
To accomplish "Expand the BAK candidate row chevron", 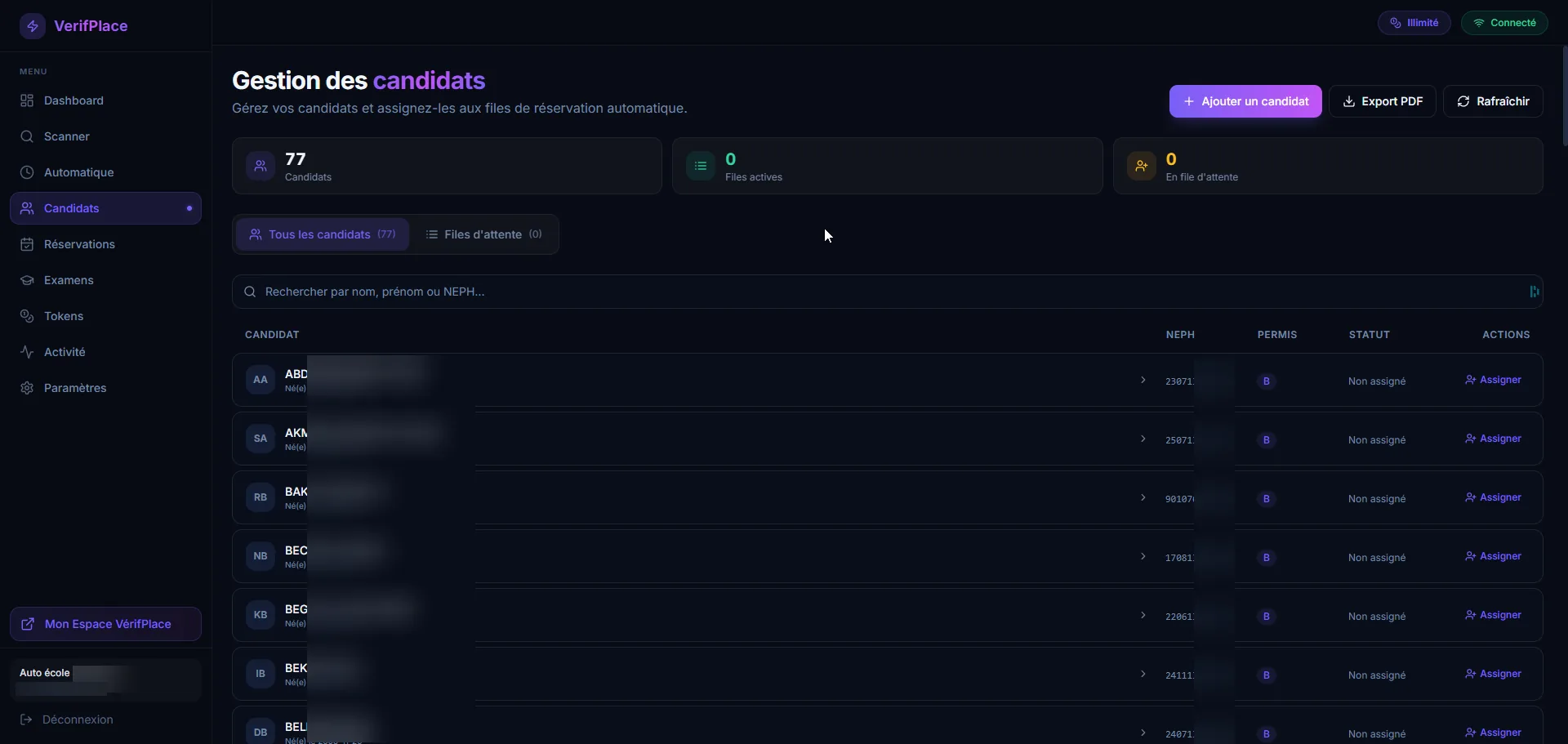I will coord(1143,498).
